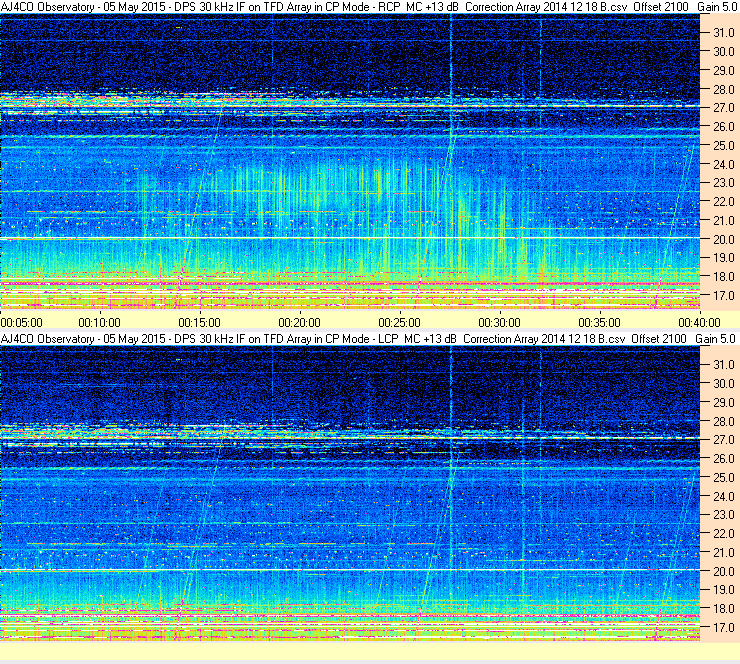Click the 22.0 frequency label on RCP chart

724,202
